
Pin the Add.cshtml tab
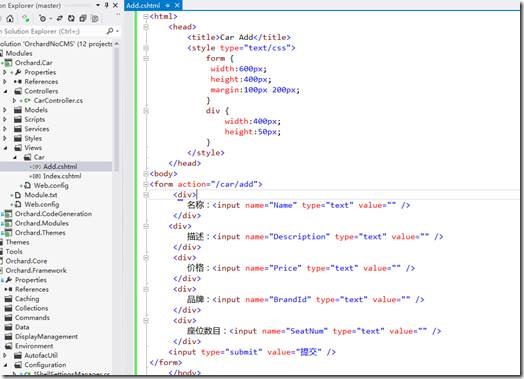(168, 5)
